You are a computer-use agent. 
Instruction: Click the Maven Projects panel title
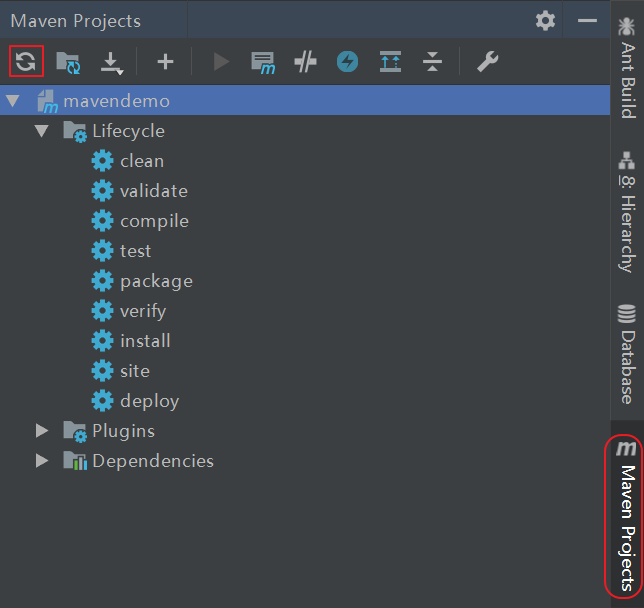76,21
